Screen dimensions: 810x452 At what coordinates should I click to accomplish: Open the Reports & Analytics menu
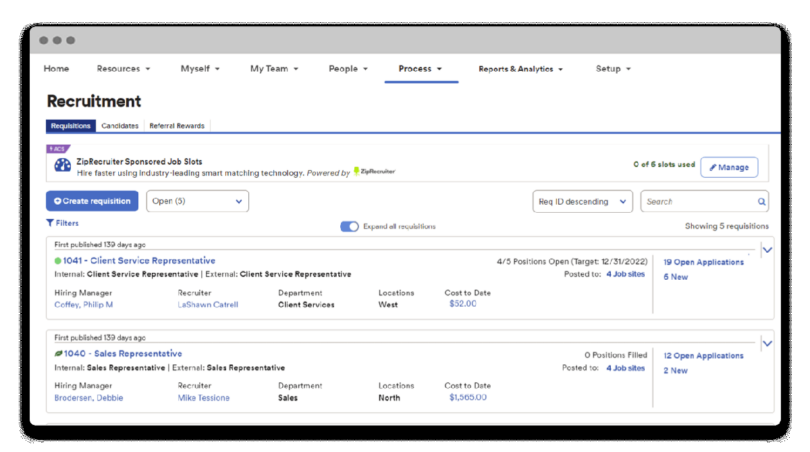pos(520,69)
